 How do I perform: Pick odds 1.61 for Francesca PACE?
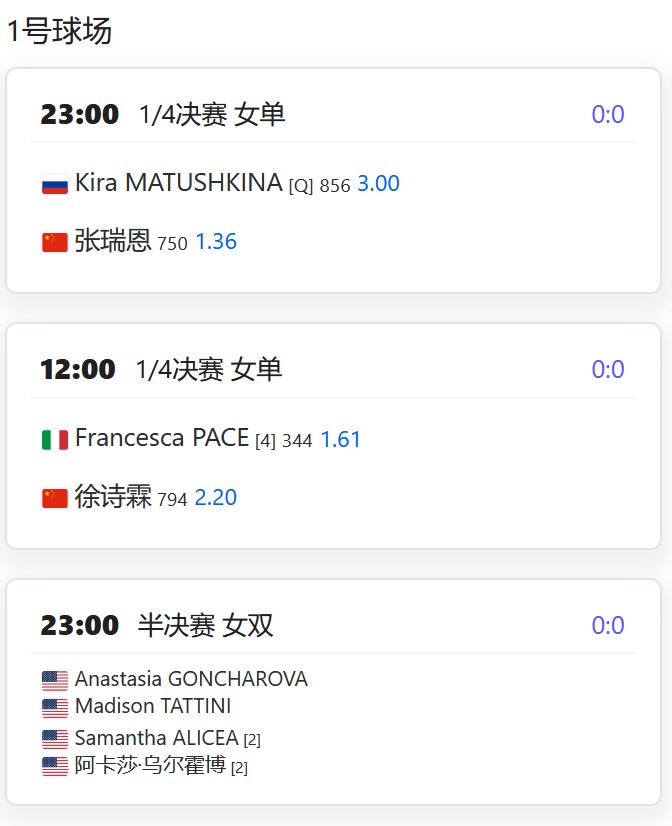click(x=341, y=440)
